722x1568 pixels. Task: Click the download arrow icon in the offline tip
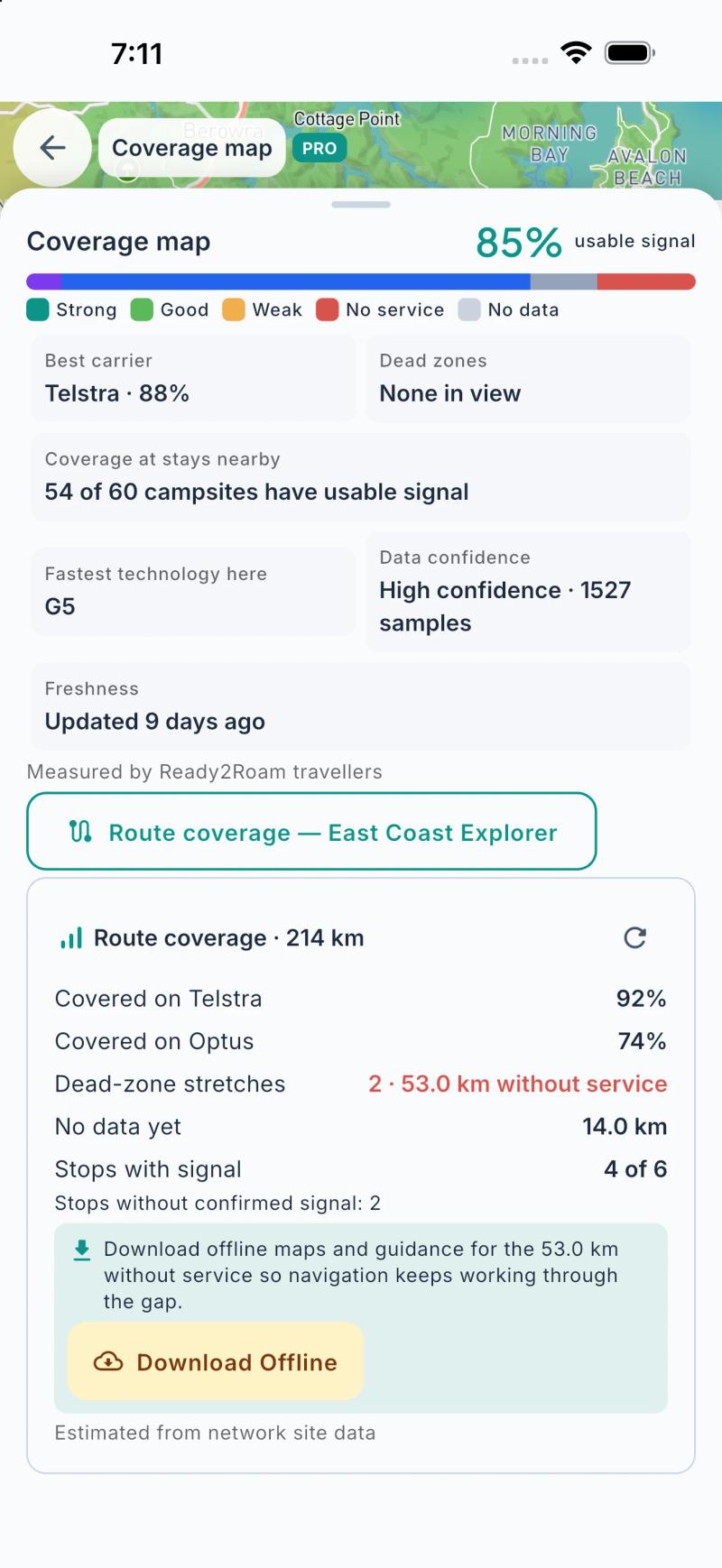(82, 1250)
